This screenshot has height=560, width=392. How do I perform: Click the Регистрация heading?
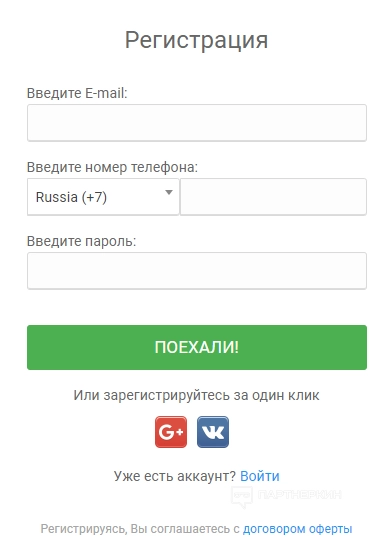coord(196,40)
